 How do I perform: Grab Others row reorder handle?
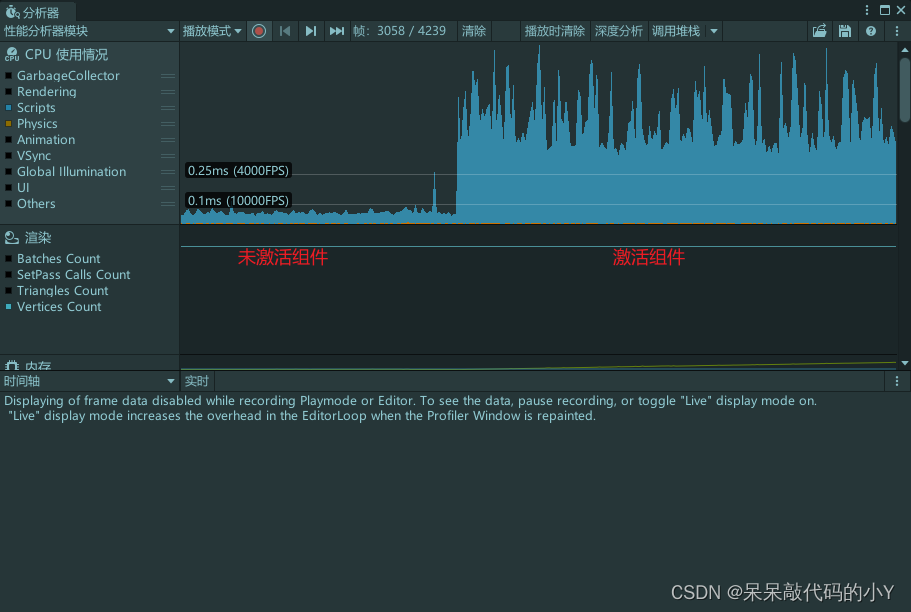coord(168,203)
